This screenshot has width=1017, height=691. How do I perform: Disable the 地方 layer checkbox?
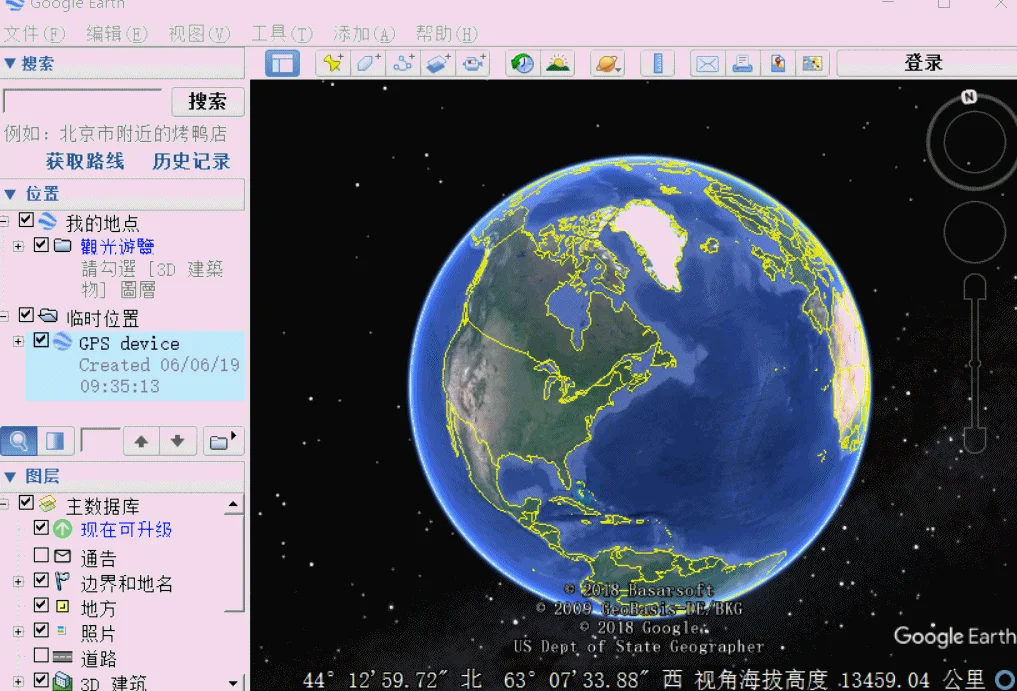41,605
